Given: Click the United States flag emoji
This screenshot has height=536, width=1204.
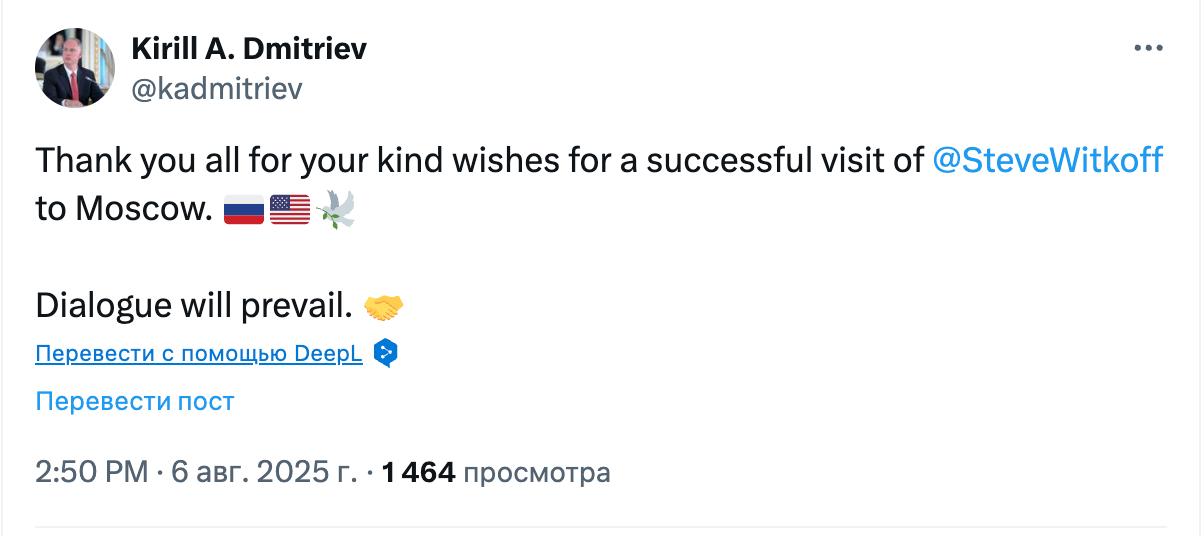Looking at the screenshot, I should [x=290, y=211].
